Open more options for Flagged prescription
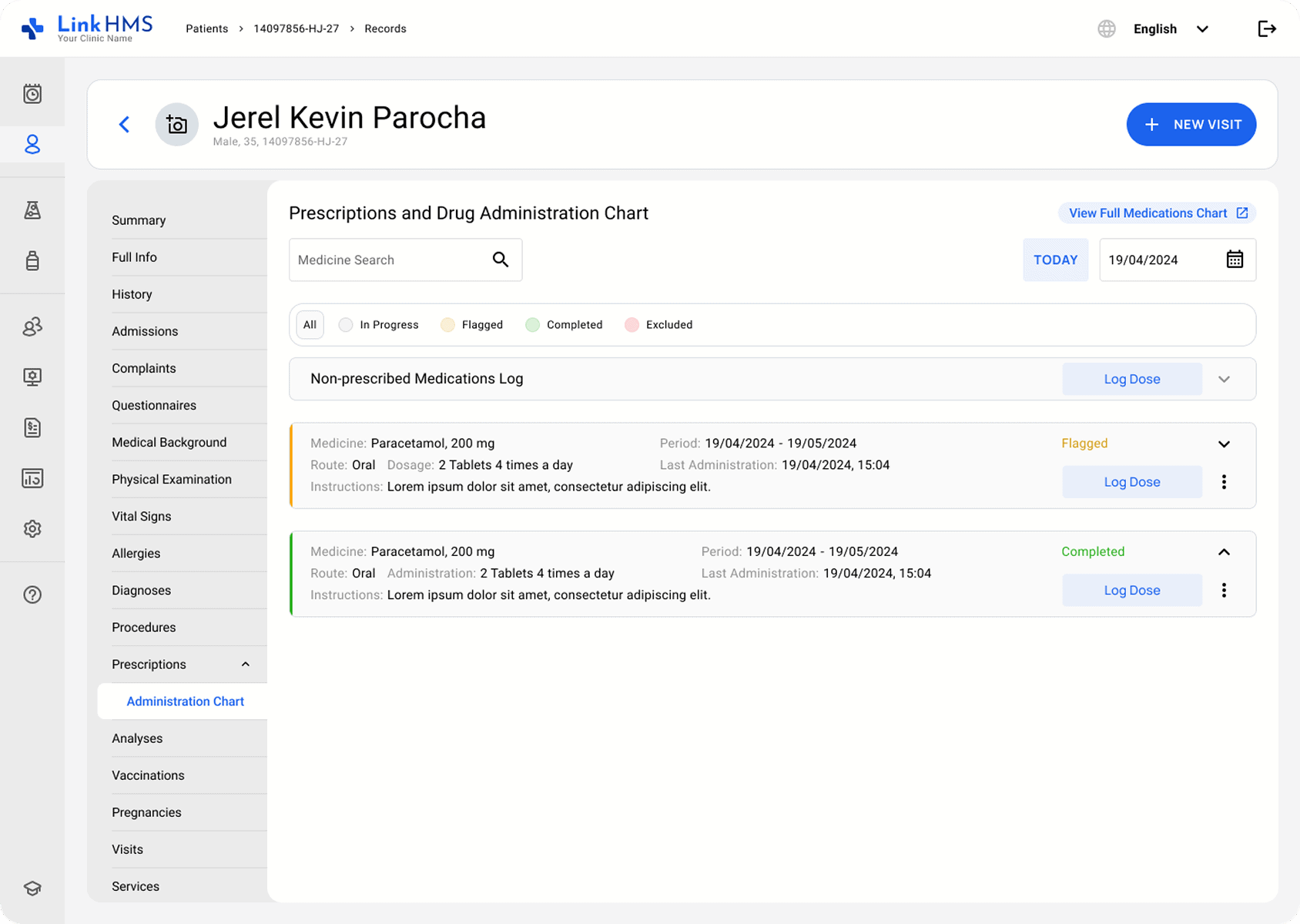1300x924 pixels. (x=1224, y=482)
